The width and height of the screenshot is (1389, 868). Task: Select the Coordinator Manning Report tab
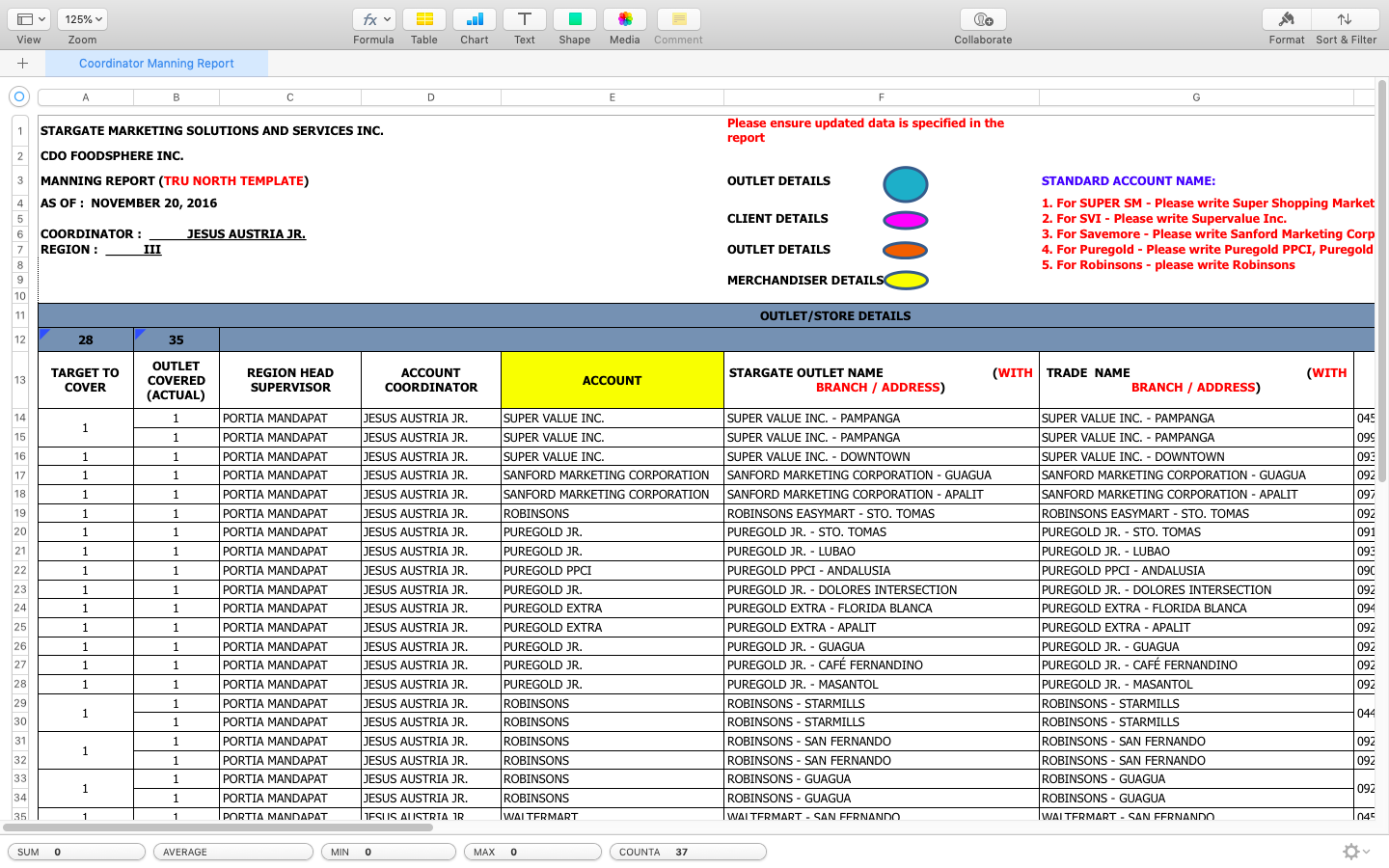(156, 64)
